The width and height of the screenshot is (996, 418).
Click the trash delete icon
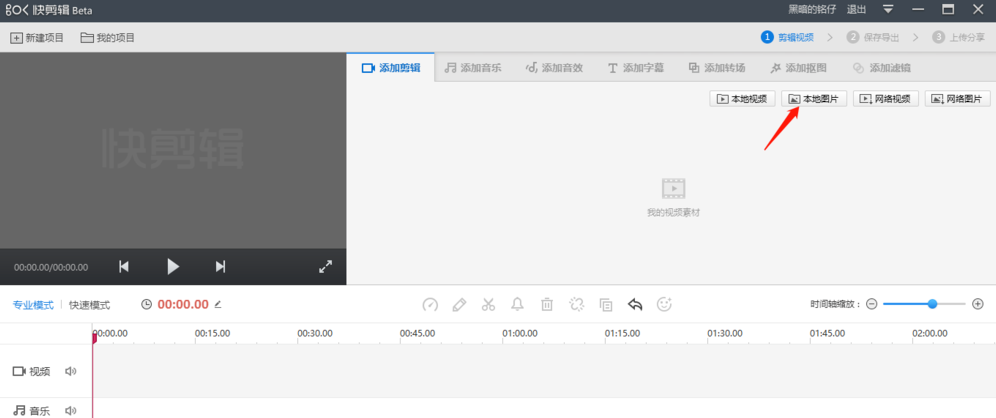click(x=547, y=304)
